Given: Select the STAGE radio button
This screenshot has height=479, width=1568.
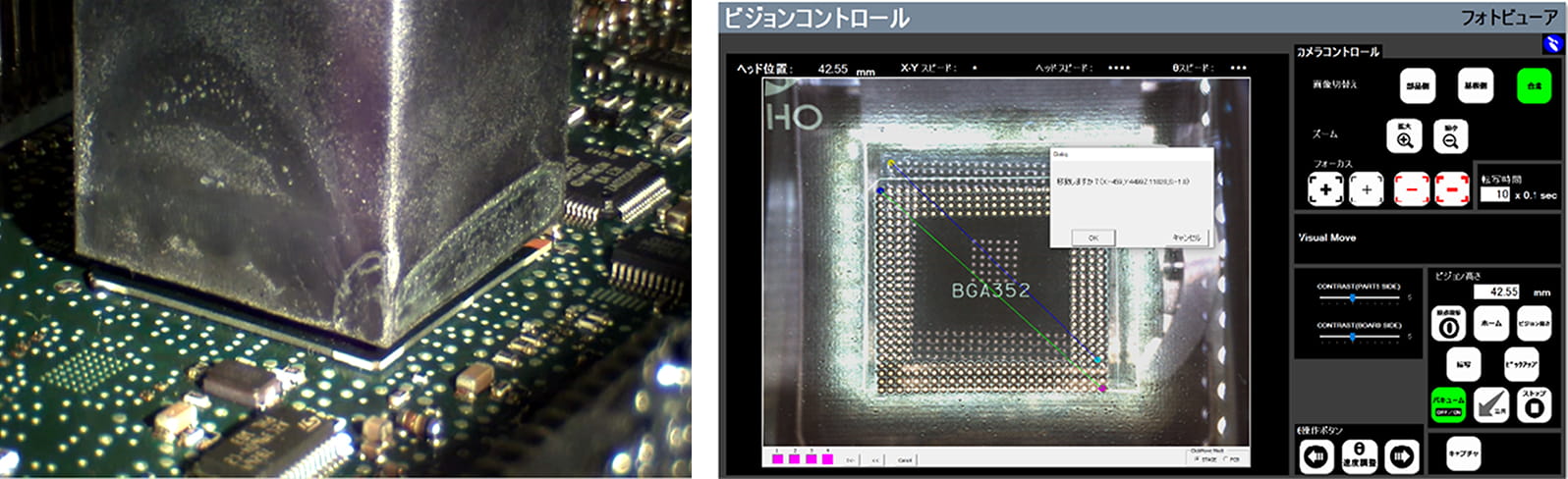Looking at the screenshot, I should 1196,459.
